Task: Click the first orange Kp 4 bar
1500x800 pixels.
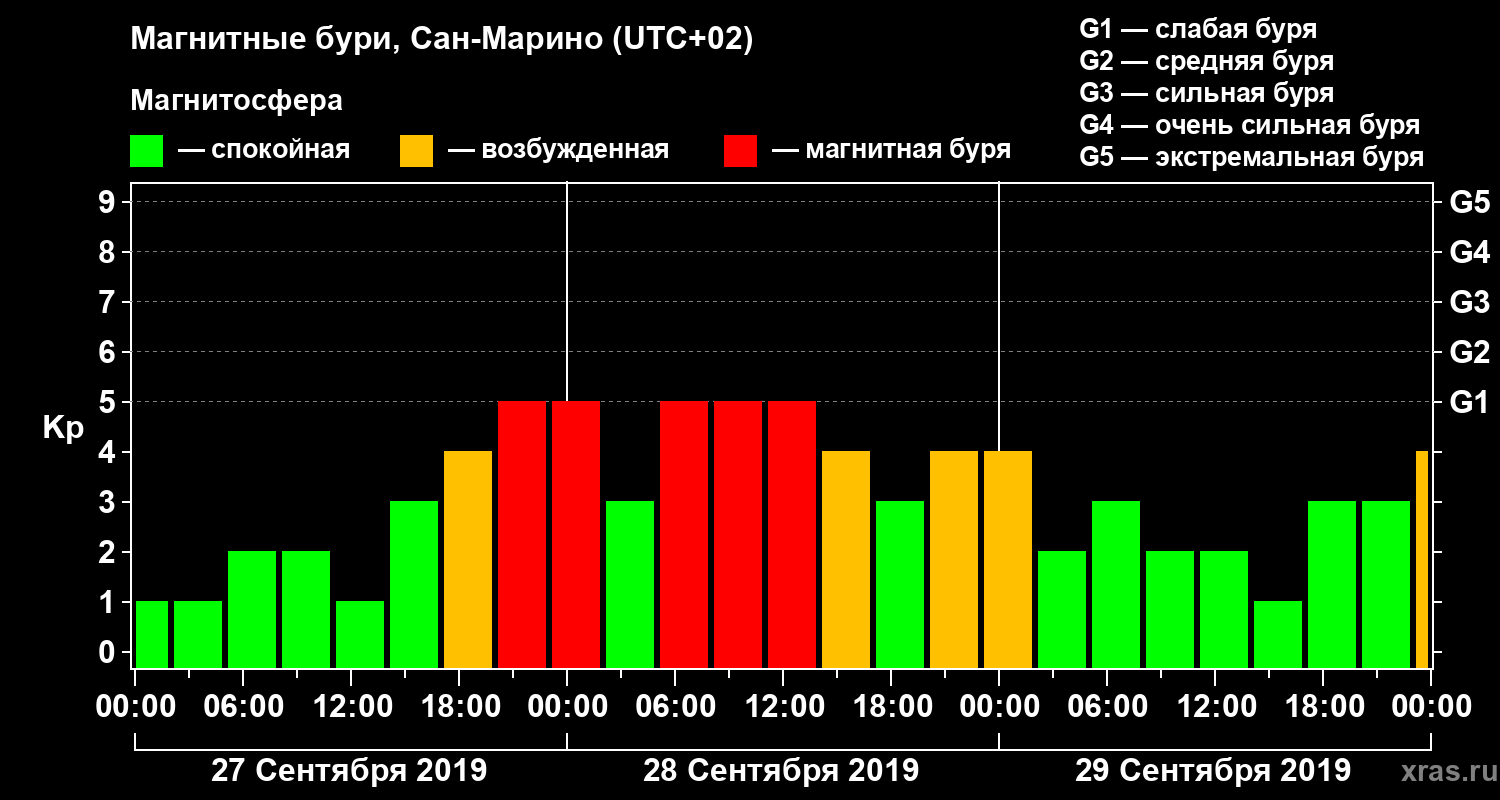Action: tap(468, 560)
